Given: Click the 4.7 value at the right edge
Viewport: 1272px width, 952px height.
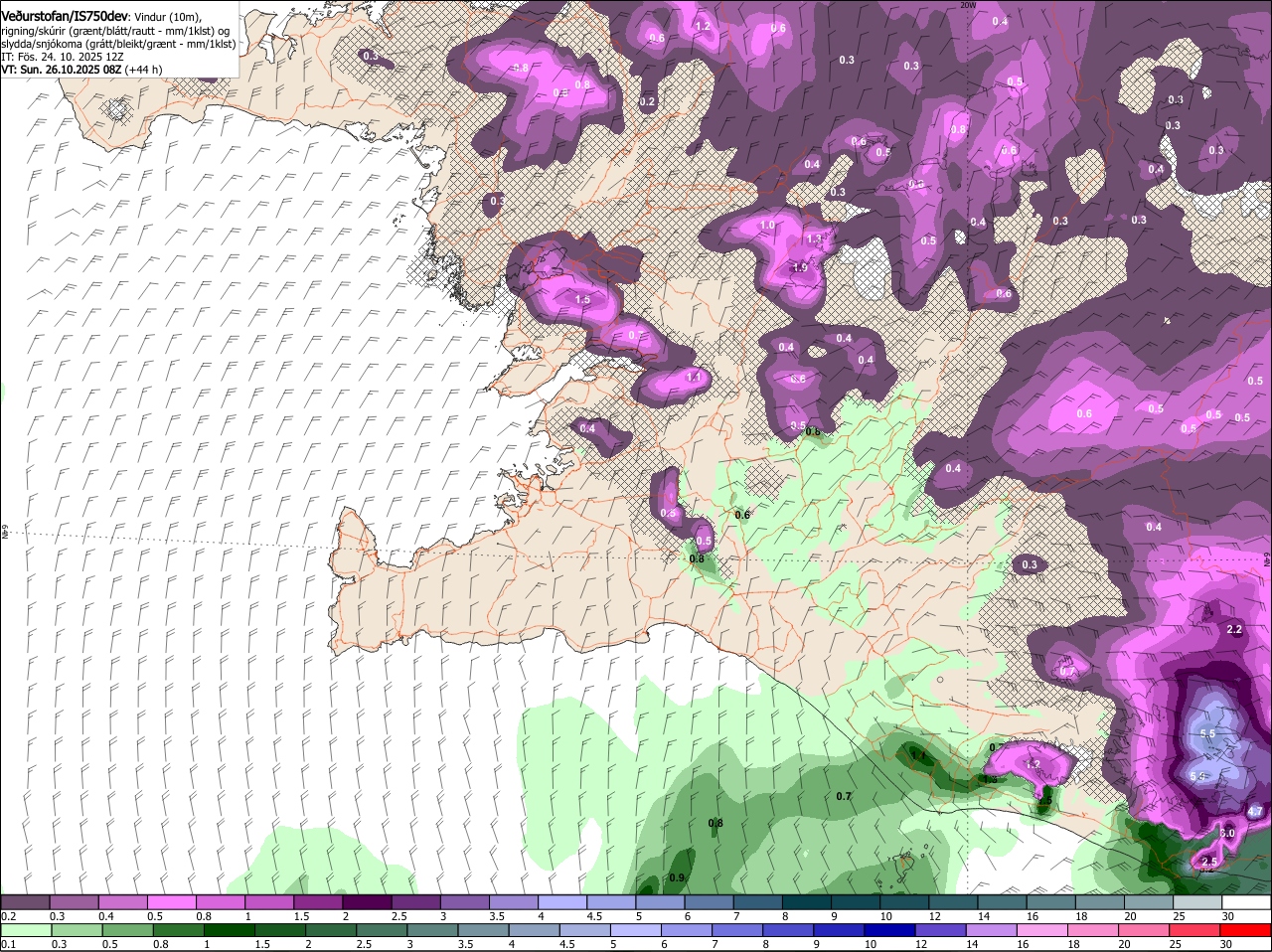Looking at the screenshot, I should (x=1254, y=811).
